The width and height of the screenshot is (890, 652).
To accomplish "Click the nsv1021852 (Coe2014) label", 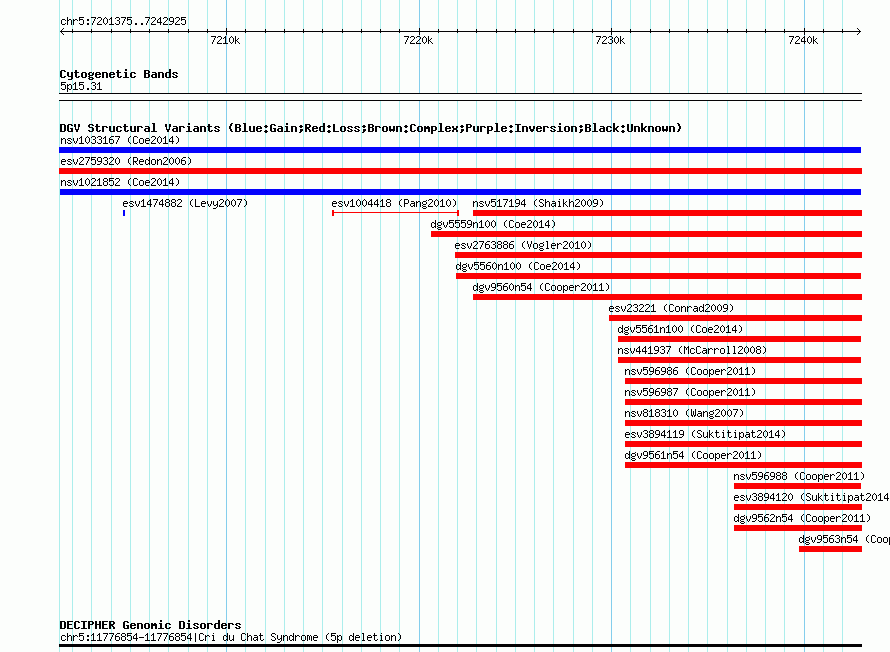I will point(120,182).
